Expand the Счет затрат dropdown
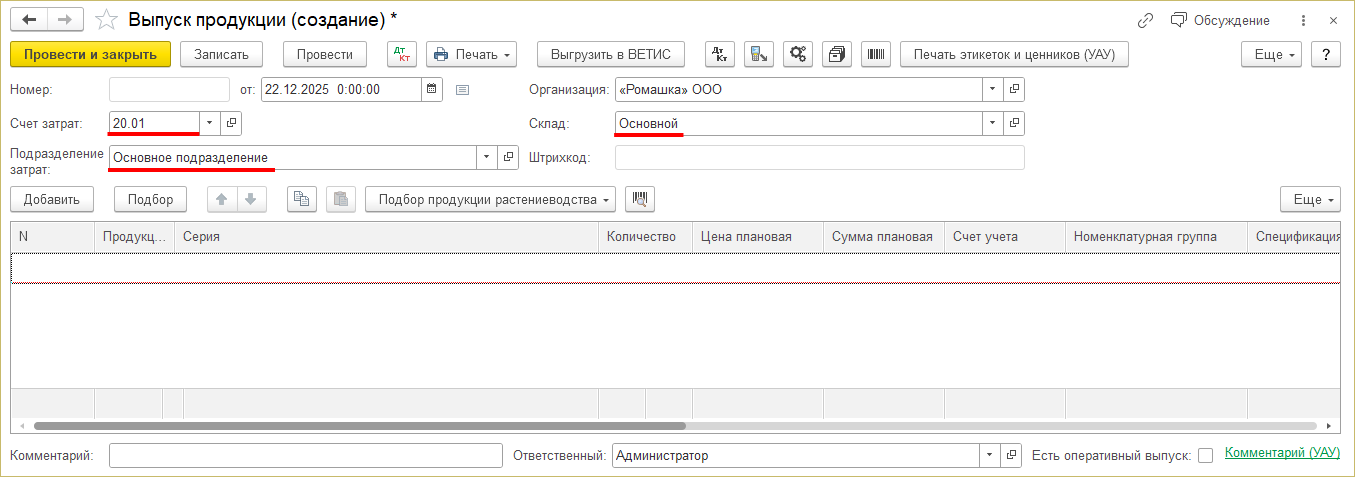The image size is (1355, 477). pos(210,123)
